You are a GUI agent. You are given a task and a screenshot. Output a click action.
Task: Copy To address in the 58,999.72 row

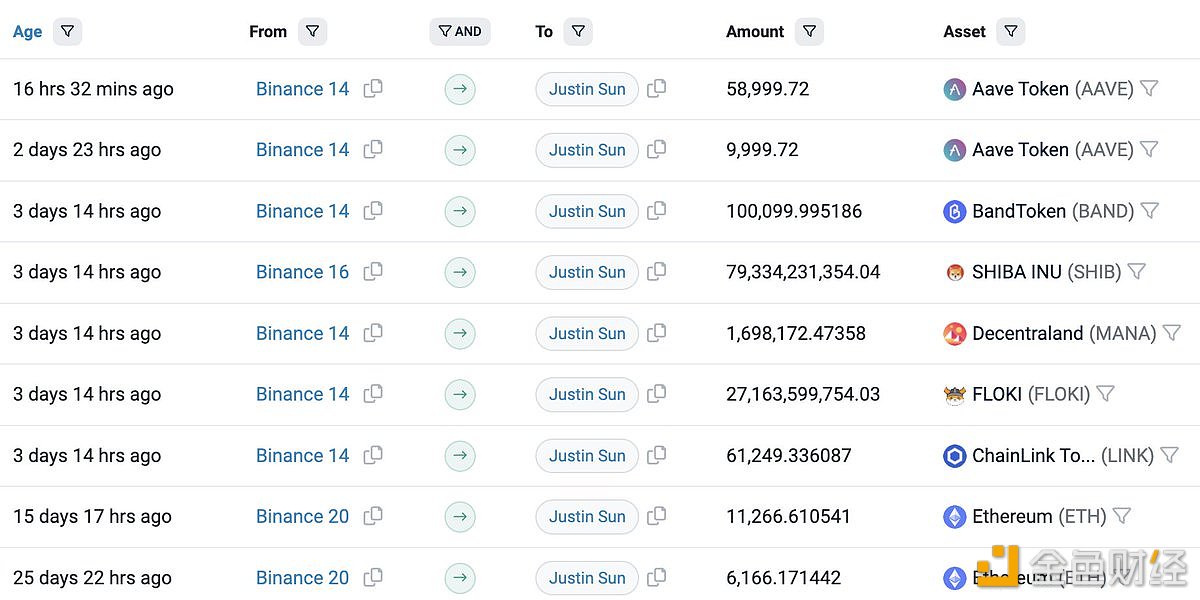click(x=657, y=89)
